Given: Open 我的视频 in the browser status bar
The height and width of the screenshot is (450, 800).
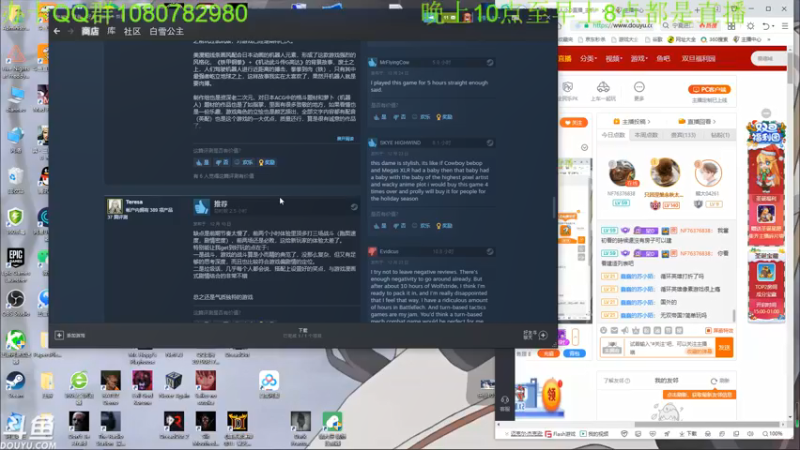Looking at the screenshot, I should pyautogui.click(x=594, y=434).
